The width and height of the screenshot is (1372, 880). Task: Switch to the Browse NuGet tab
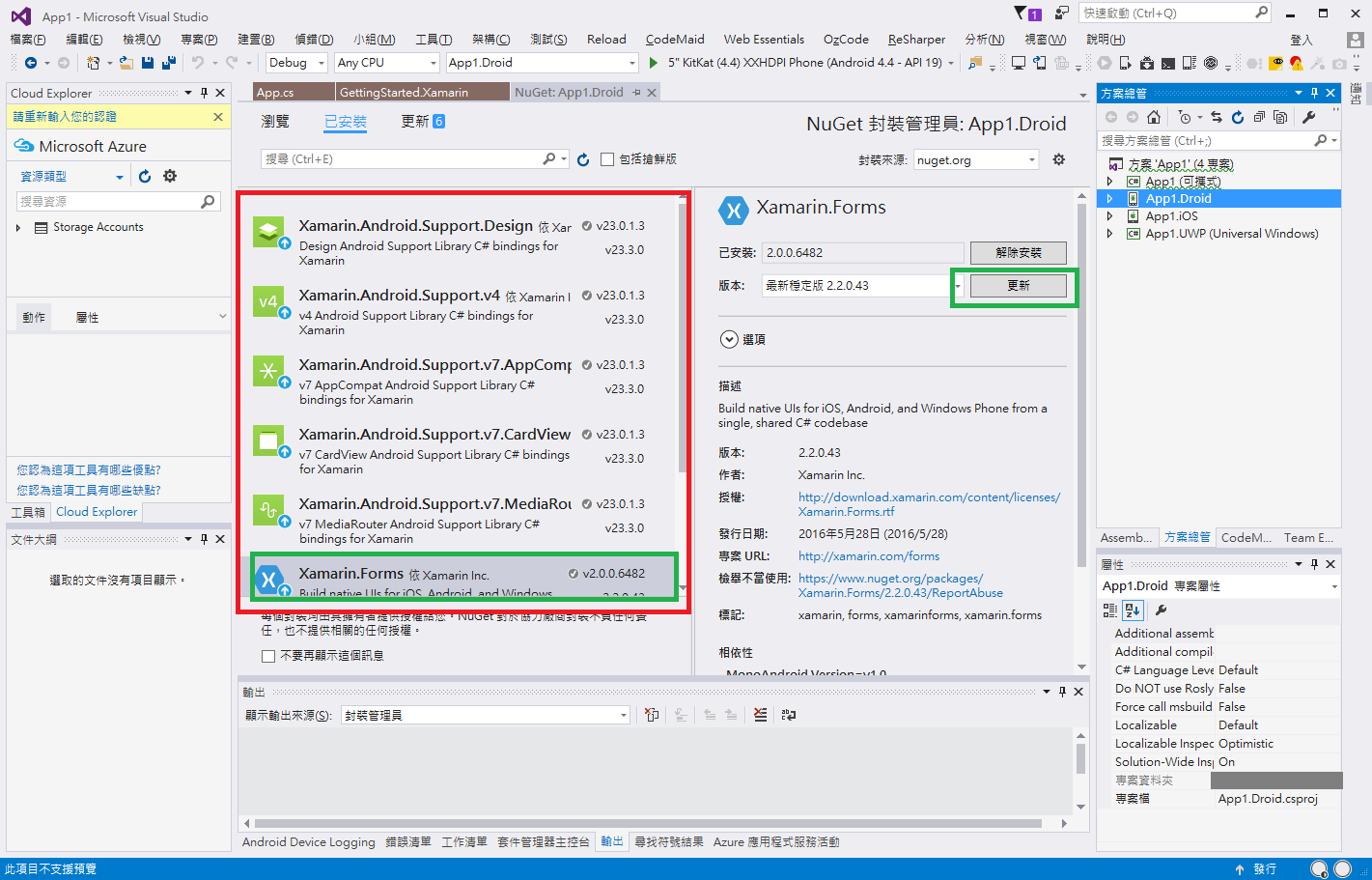(x=275, y=122)
